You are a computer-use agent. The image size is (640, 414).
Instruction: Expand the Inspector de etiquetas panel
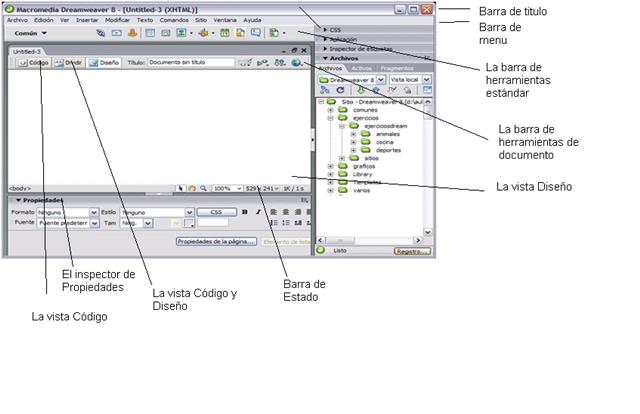pos(325,49)
